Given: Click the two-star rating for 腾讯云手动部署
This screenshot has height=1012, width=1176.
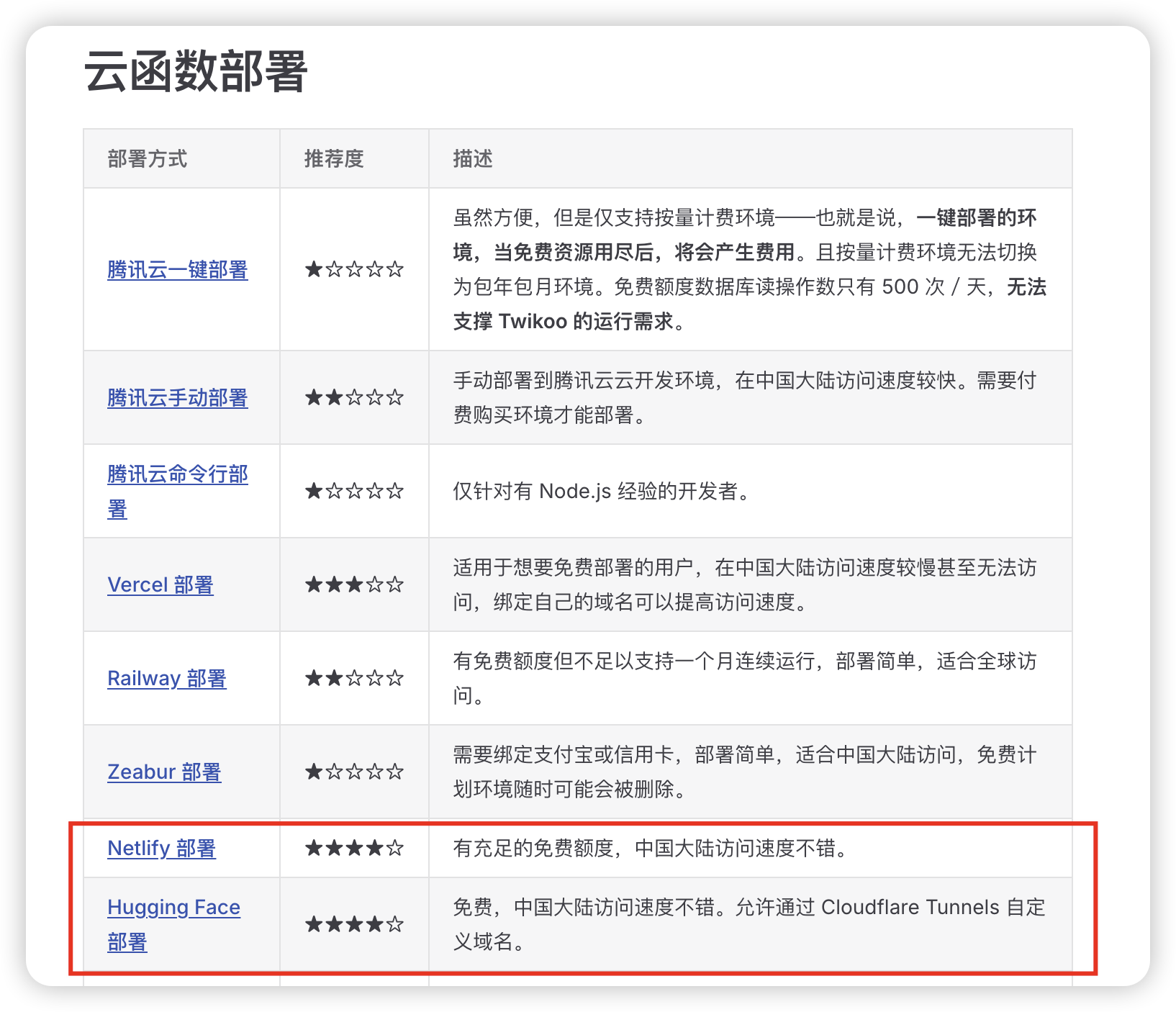Looking at the screenshot, I should click(x=354, y=398).
